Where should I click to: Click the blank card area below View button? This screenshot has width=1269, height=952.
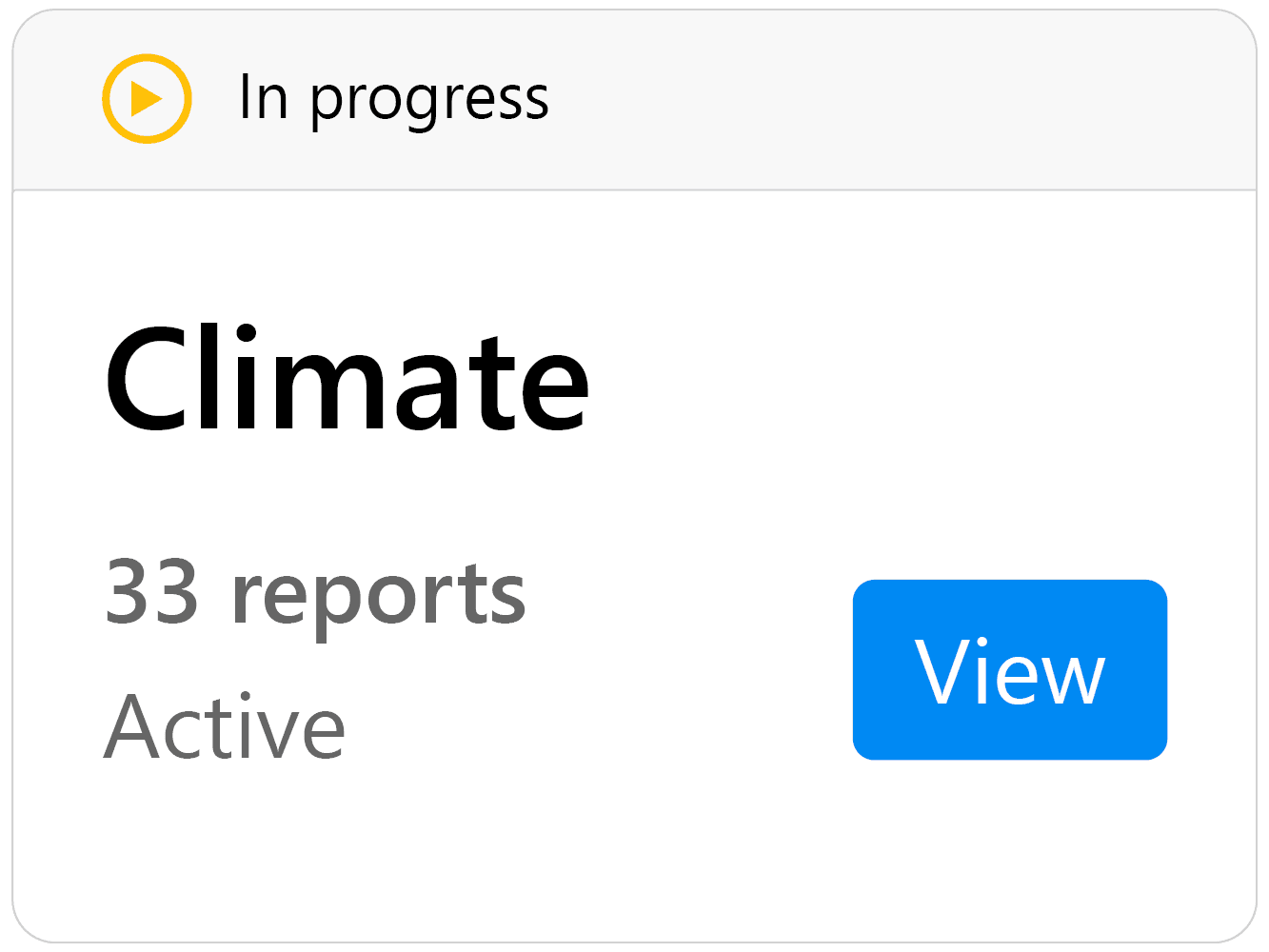1010,847
